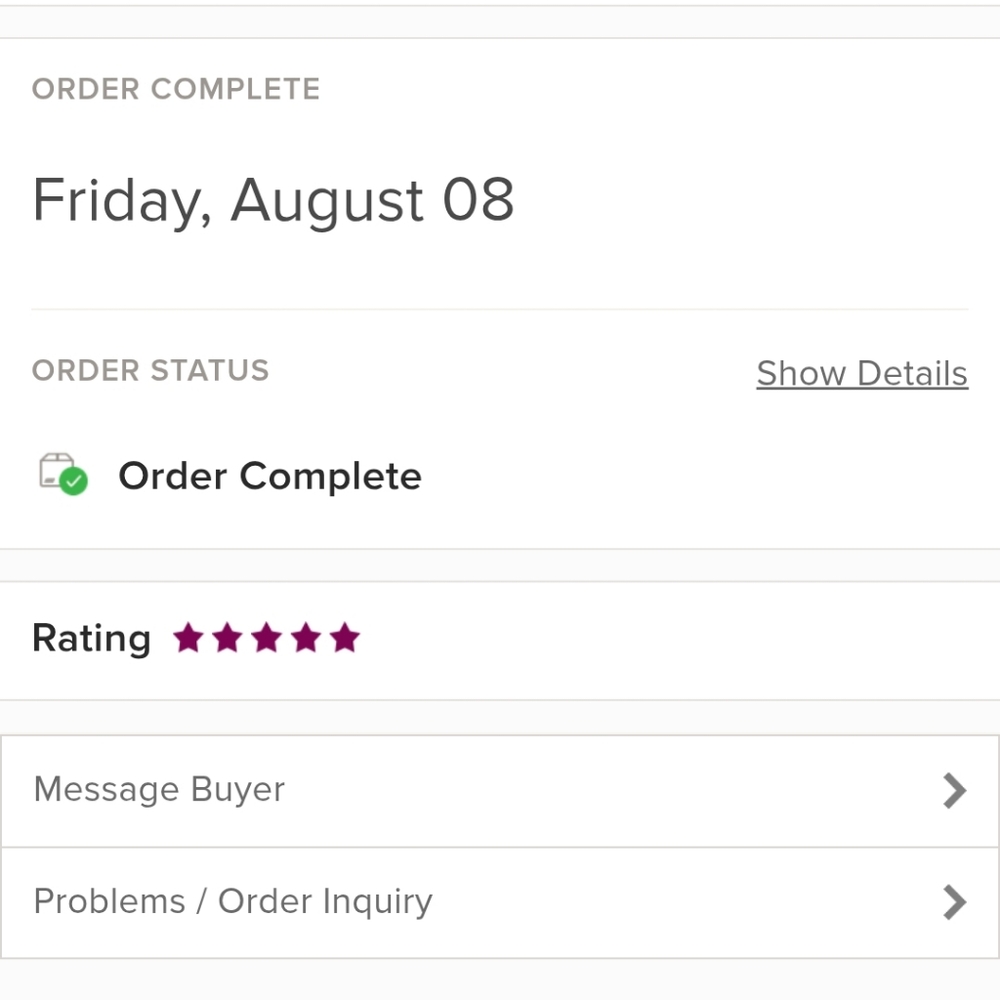Screen dimensions: 1000x1000
Task: Click the ORDER STATUS heading
Action: [151, 371]
